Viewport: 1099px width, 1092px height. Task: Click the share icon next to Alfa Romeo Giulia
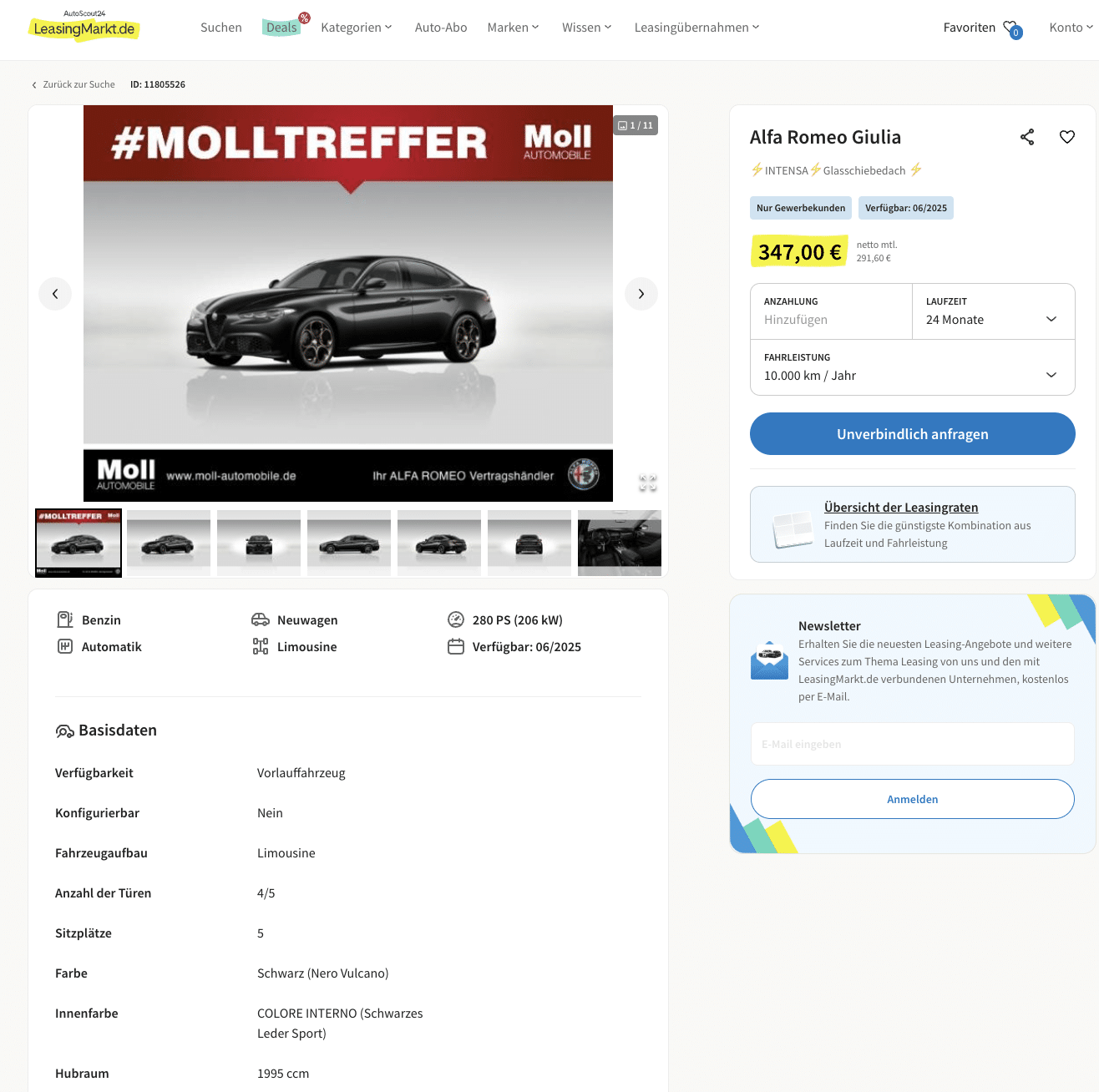[x=1027, y=137]
